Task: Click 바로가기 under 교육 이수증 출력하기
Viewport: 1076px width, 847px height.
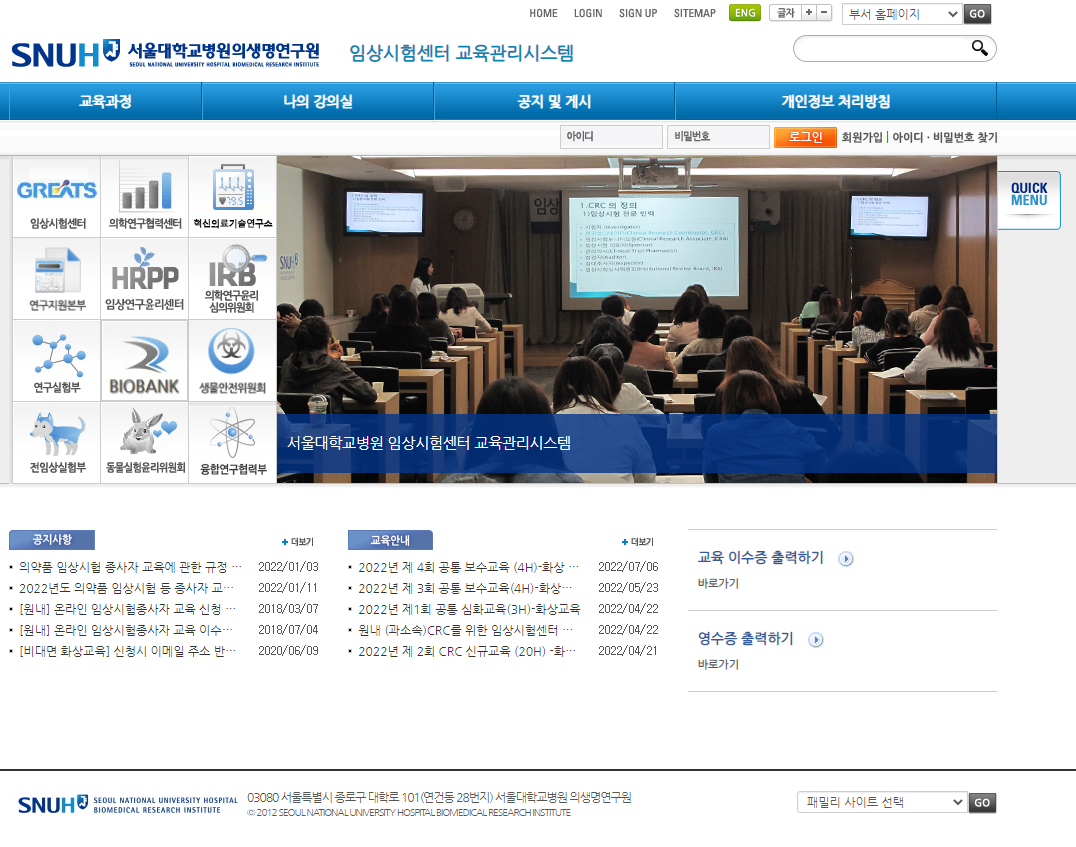Action: point(718,583)
